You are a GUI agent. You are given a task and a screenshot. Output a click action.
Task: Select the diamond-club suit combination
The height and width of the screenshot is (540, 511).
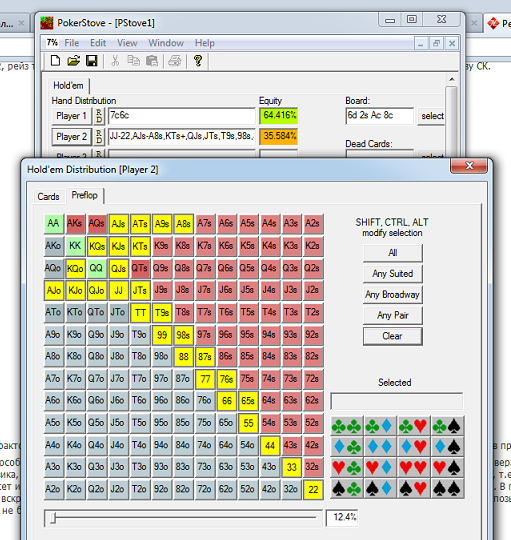tap(346, 447)
